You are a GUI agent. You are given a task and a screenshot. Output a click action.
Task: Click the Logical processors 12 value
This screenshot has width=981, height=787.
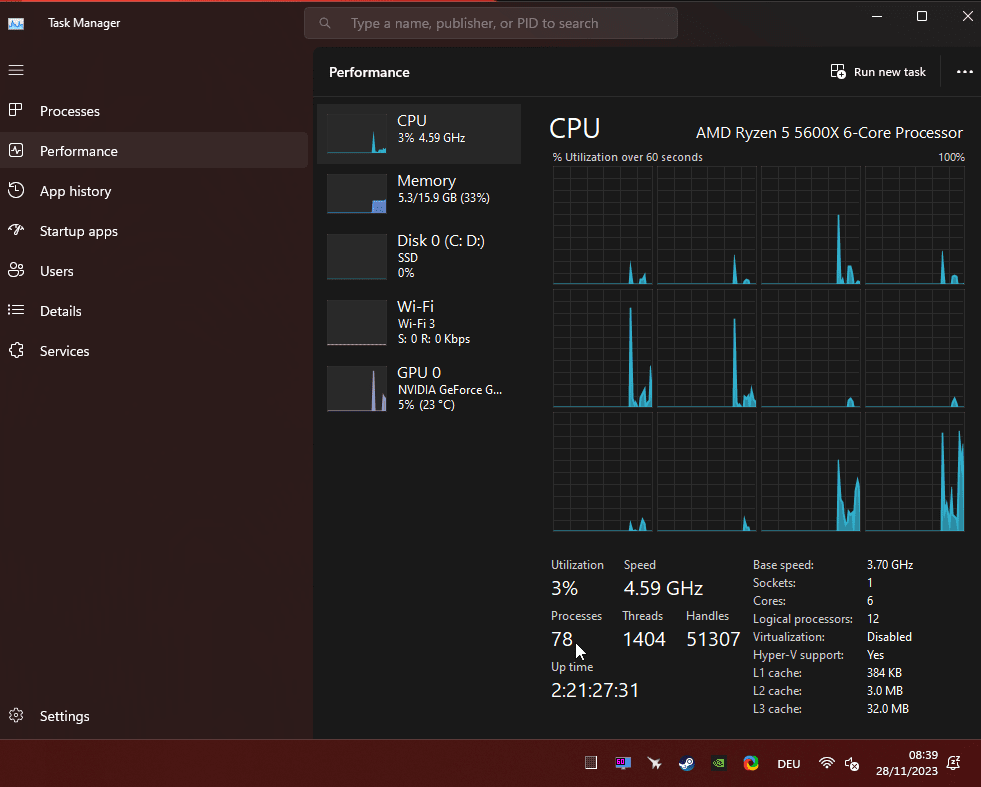873,619
